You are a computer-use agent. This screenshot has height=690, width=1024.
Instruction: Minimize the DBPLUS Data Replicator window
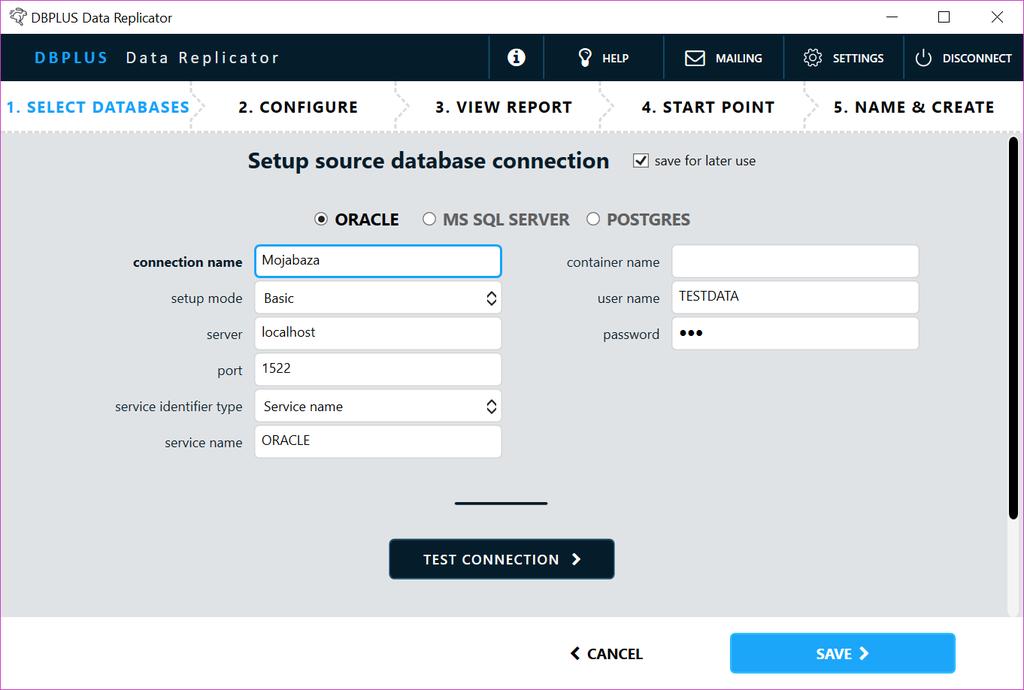point(892,17)
